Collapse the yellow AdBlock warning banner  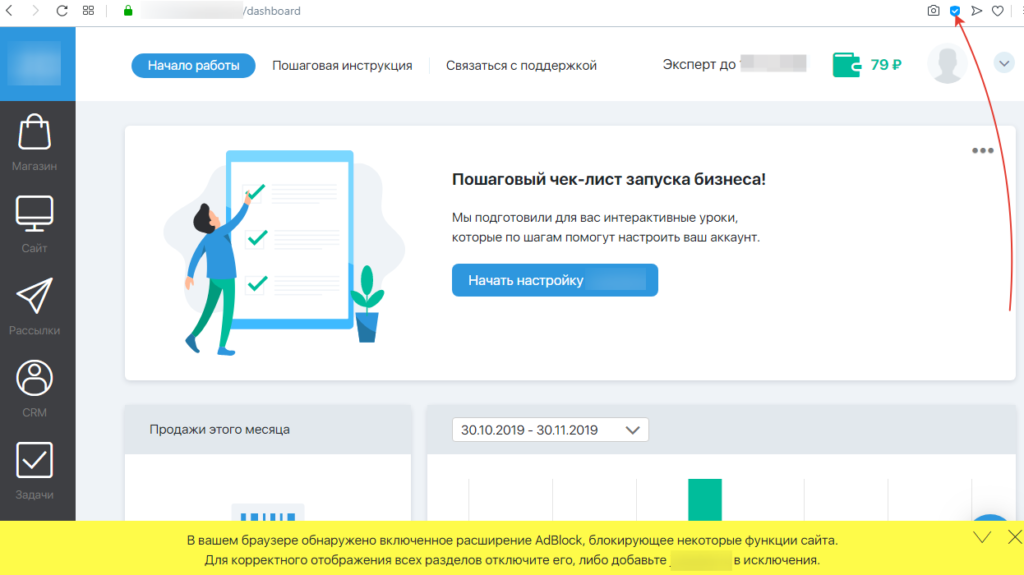pyautogui.click(x=982, y=537)
